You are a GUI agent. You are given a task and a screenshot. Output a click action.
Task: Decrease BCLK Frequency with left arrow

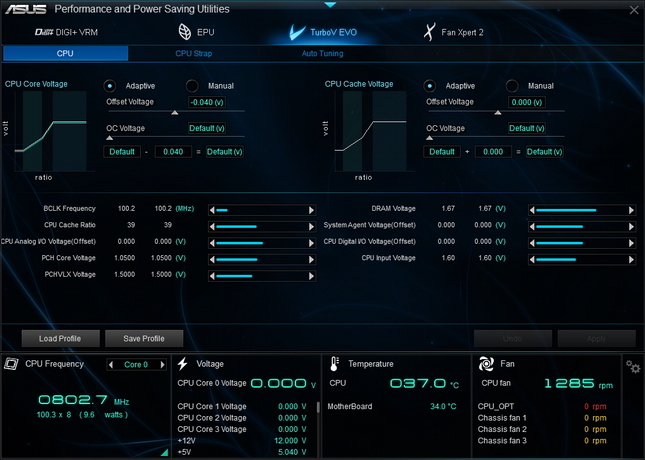coord(212,210)
